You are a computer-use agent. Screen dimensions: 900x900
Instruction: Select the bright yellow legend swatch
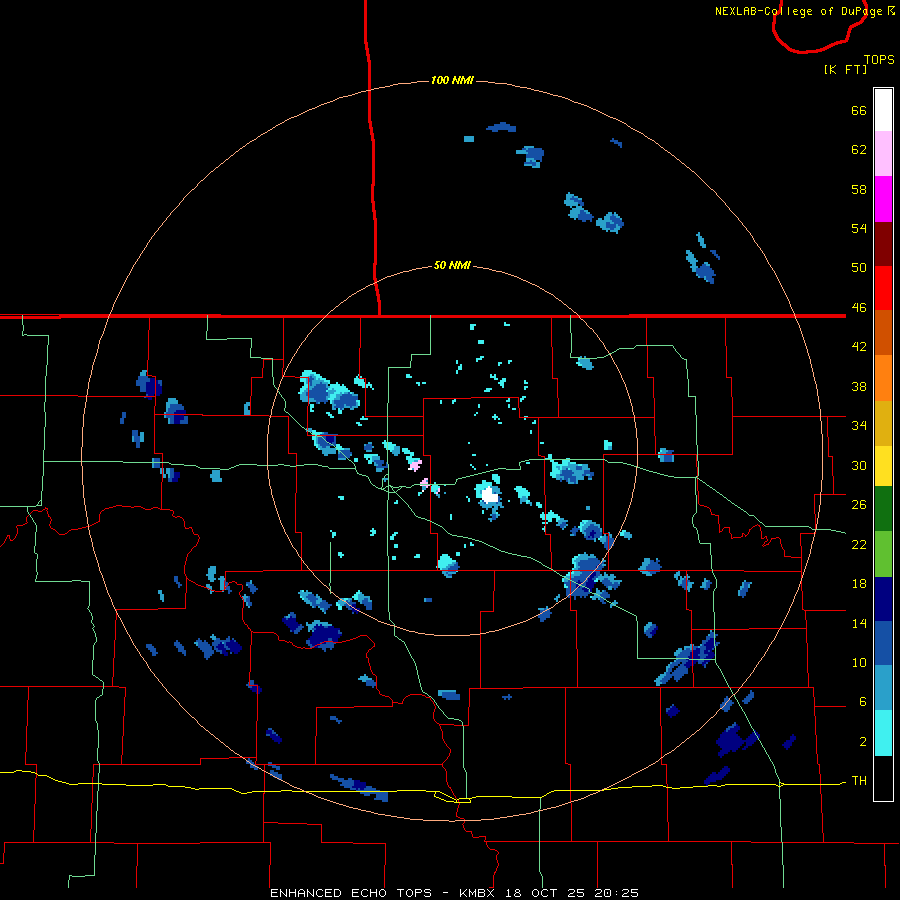click(883, 466)
